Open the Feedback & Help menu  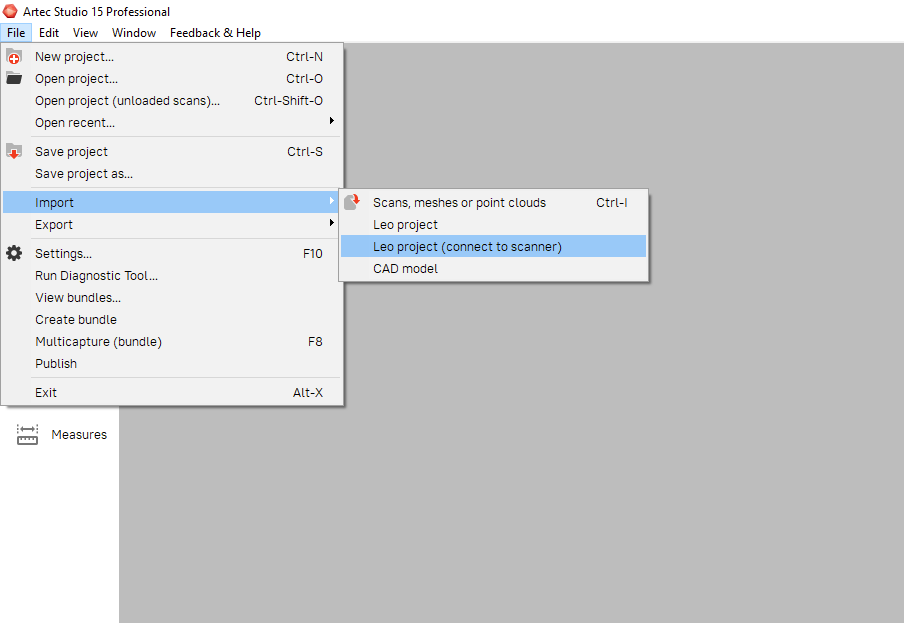[x=215, y=33]
